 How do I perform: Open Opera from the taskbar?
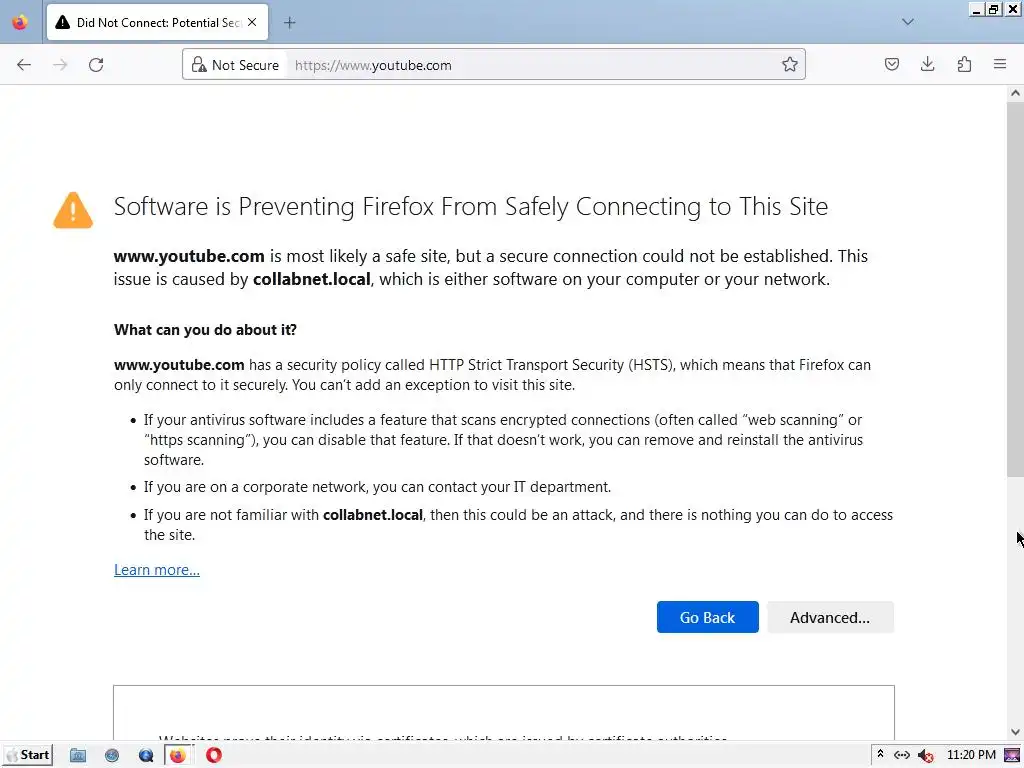[x=213, y=755]
